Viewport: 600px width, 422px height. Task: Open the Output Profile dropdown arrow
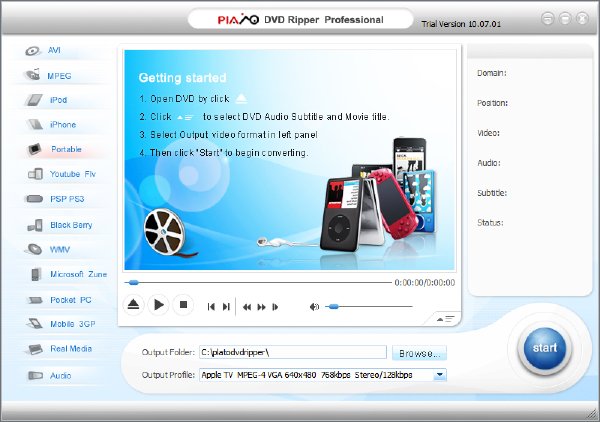click(x=440, y=375)
